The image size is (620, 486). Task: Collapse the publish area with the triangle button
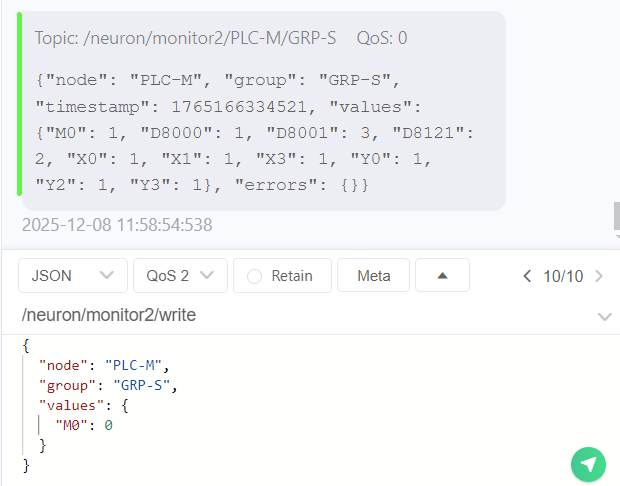click(x=442, y=276)
